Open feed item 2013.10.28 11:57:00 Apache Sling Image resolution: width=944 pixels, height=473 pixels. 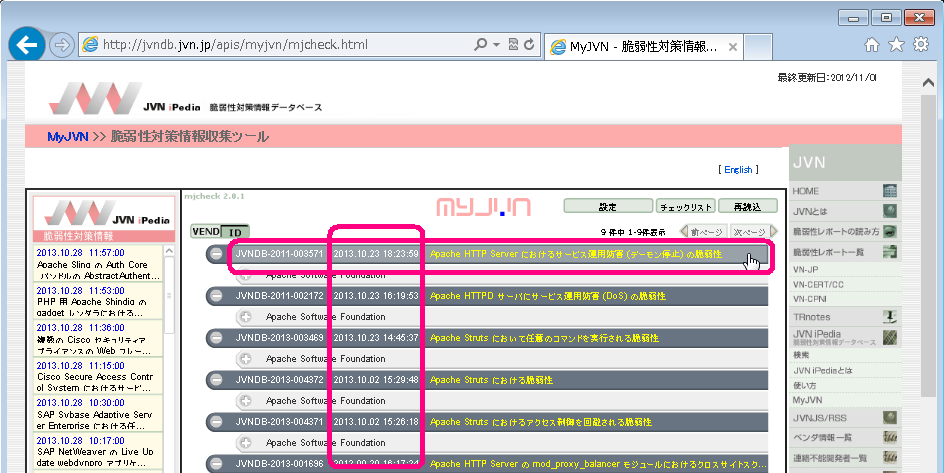coord(98,264)
